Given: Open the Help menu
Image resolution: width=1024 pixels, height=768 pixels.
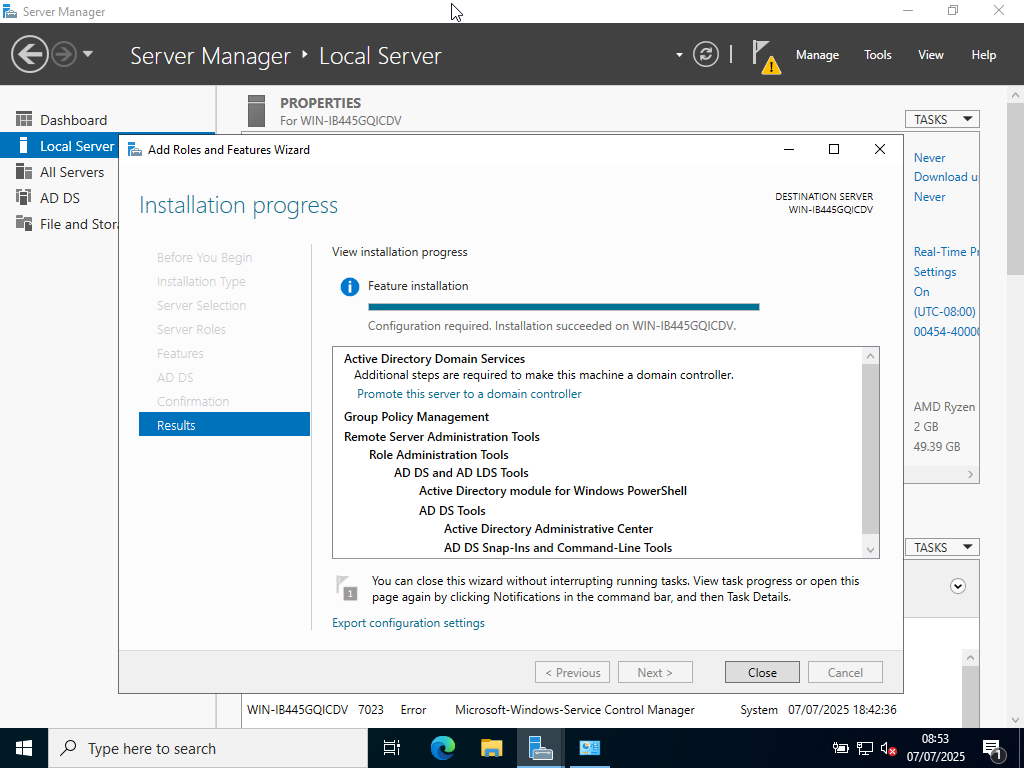Looking at the screenshot, I should point(984,55).
